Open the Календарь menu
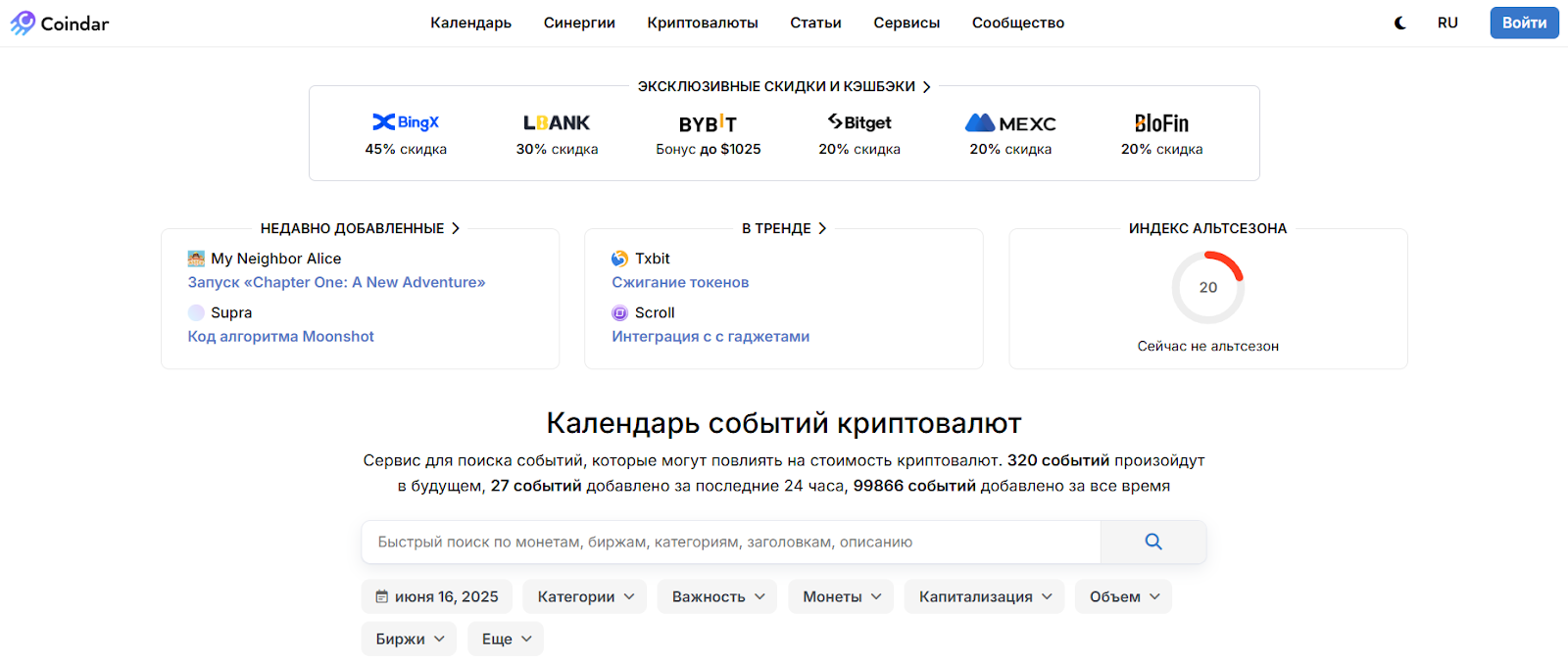This screenshot has height=662, width=1568. coord(470,23)
